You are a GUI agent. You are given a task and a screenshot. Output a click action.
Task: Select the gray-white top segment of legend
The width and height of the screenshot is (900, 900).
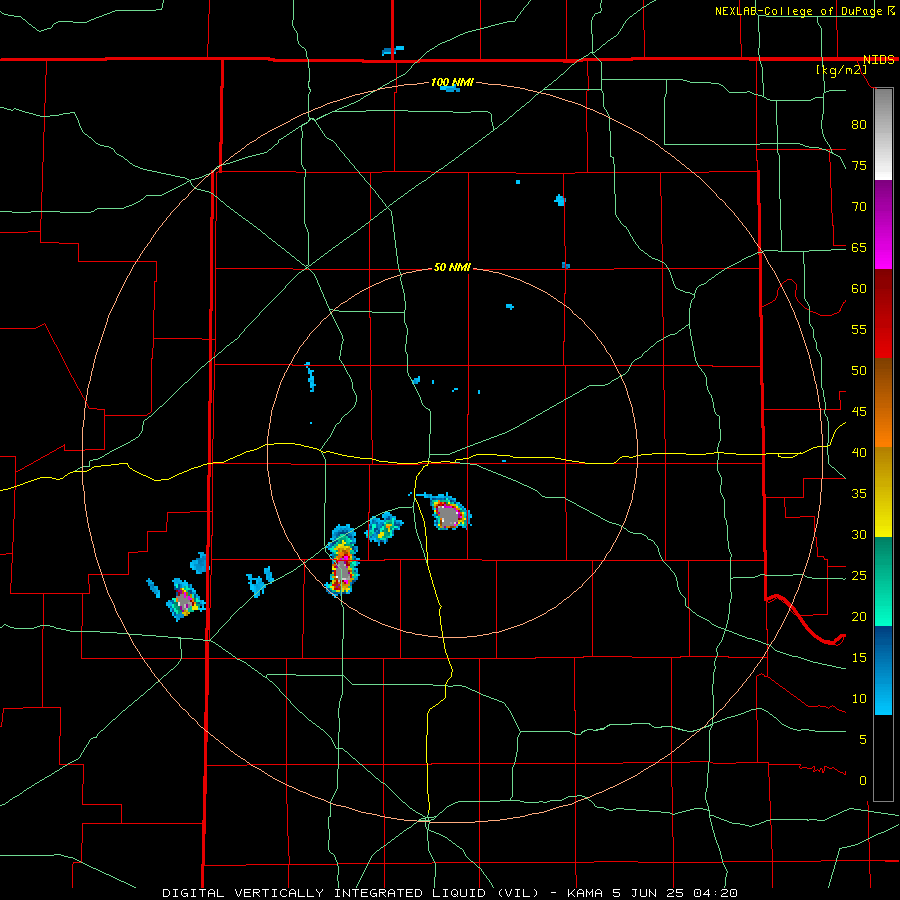(883, 134)
